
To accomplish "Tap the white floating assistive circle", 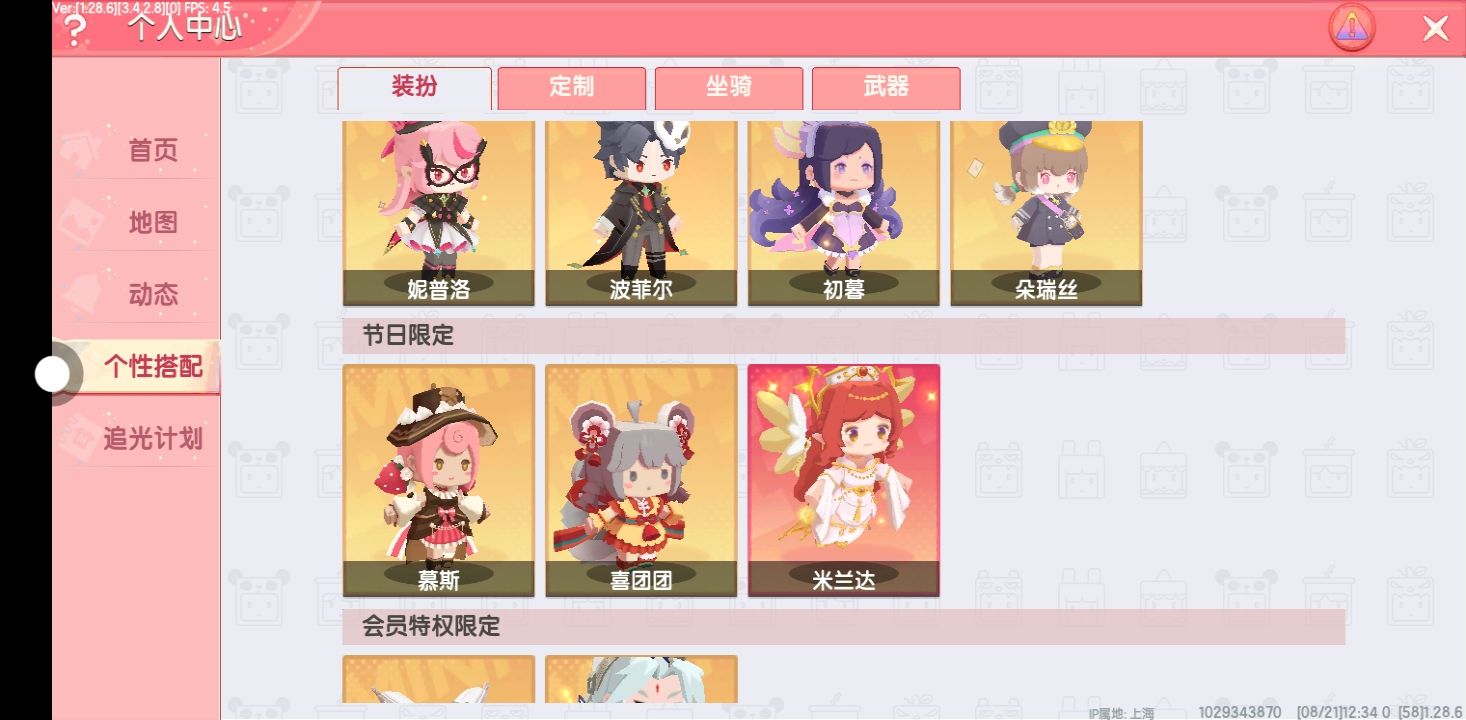I will tap(53, 375).
